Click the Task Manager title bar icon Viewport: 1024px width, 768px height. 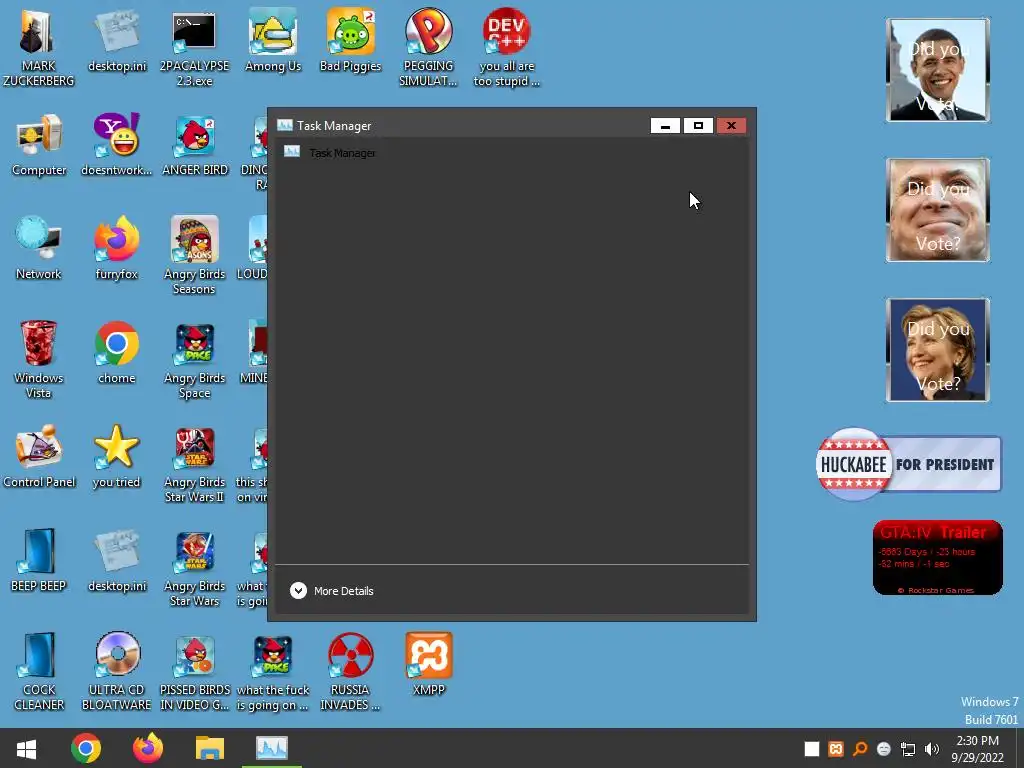[x=285, y=125]
